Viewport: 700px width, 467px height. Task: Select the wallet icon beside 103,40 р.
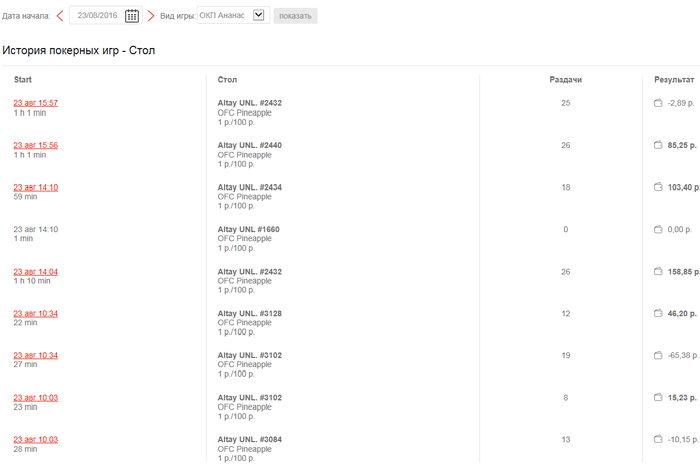click(657, 187)
